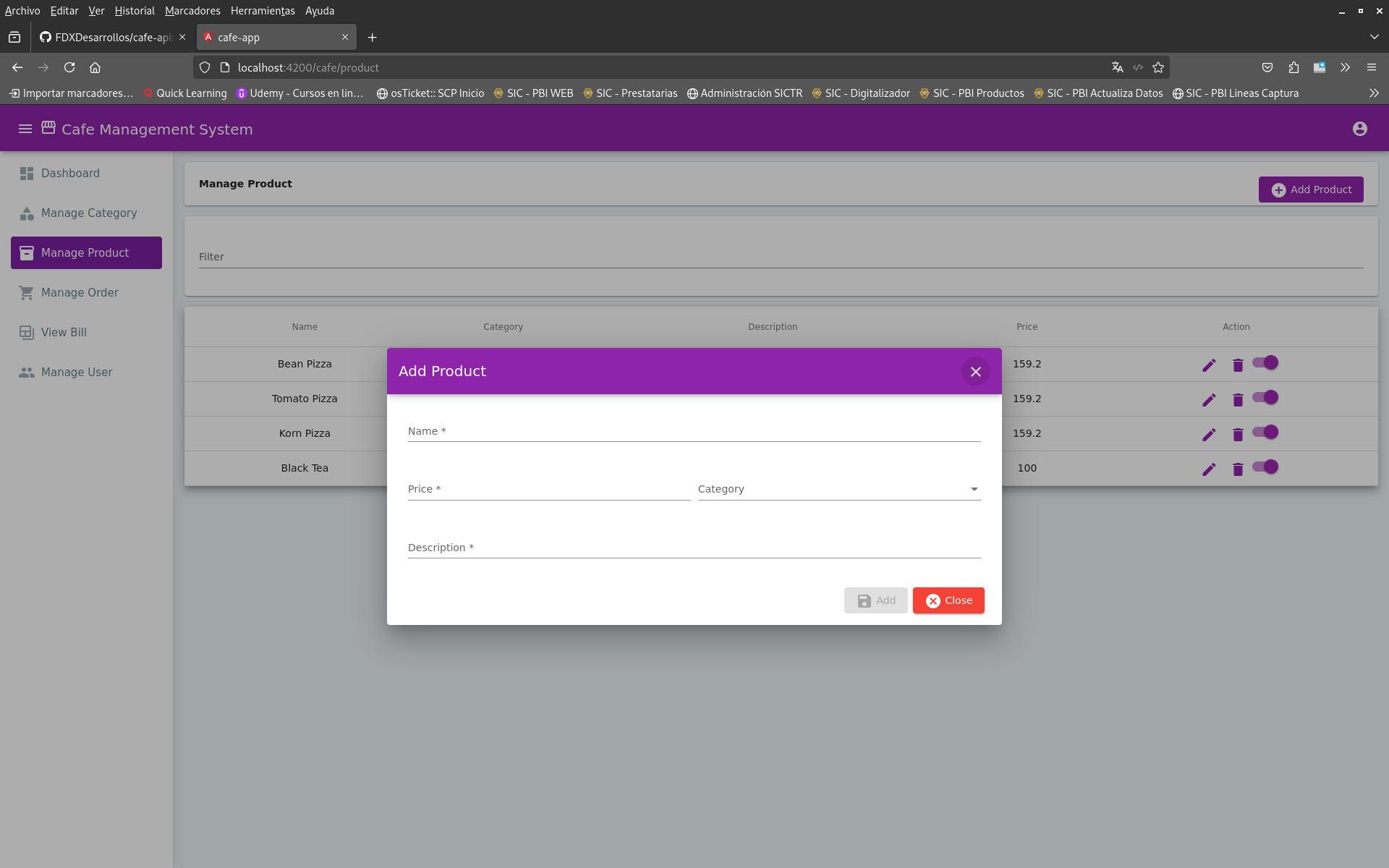Reload the page with the refresh icon

[x=69, y=67]
